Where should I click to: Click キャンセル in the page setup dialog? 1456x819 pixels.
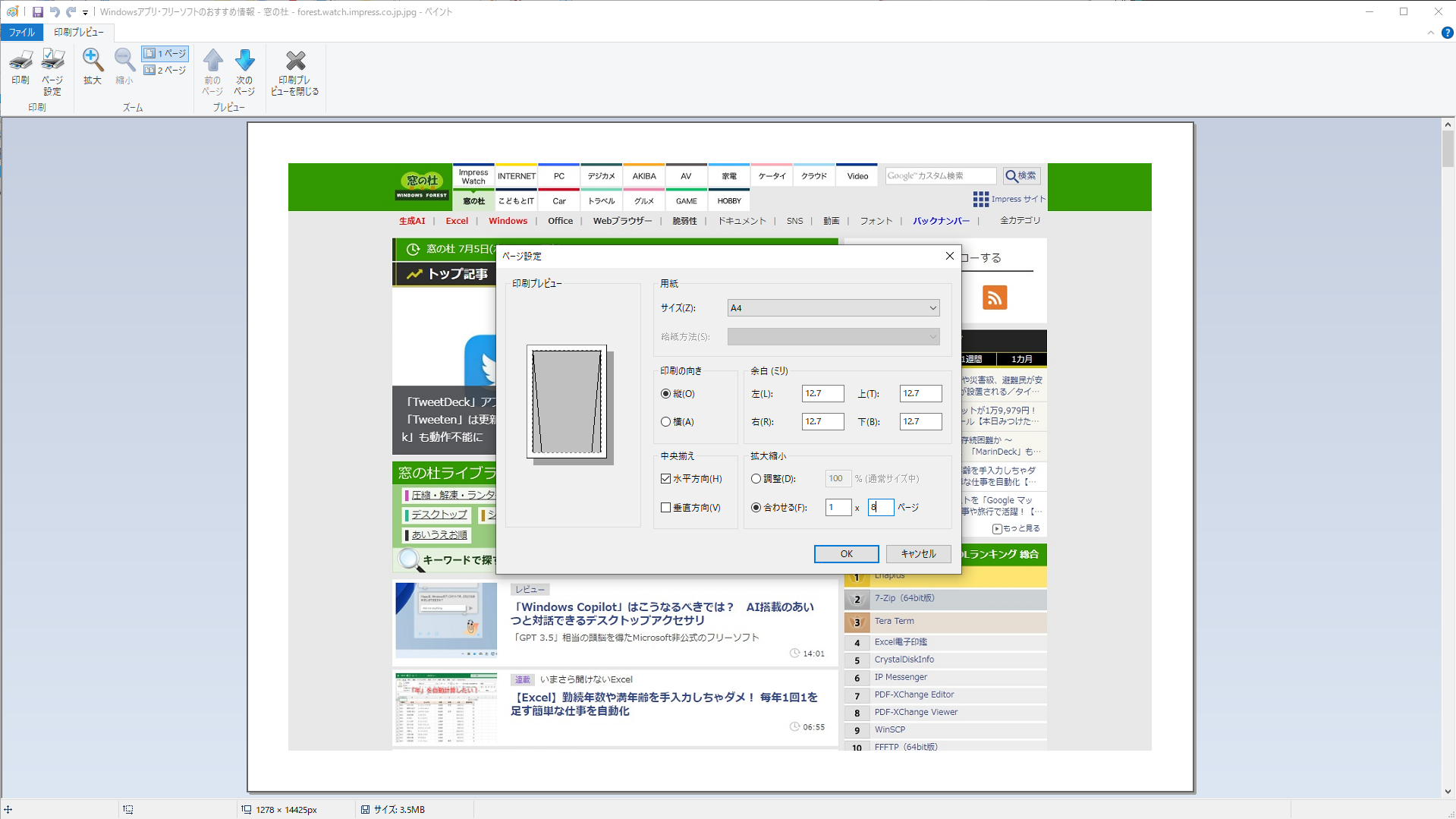click(918, 554)
